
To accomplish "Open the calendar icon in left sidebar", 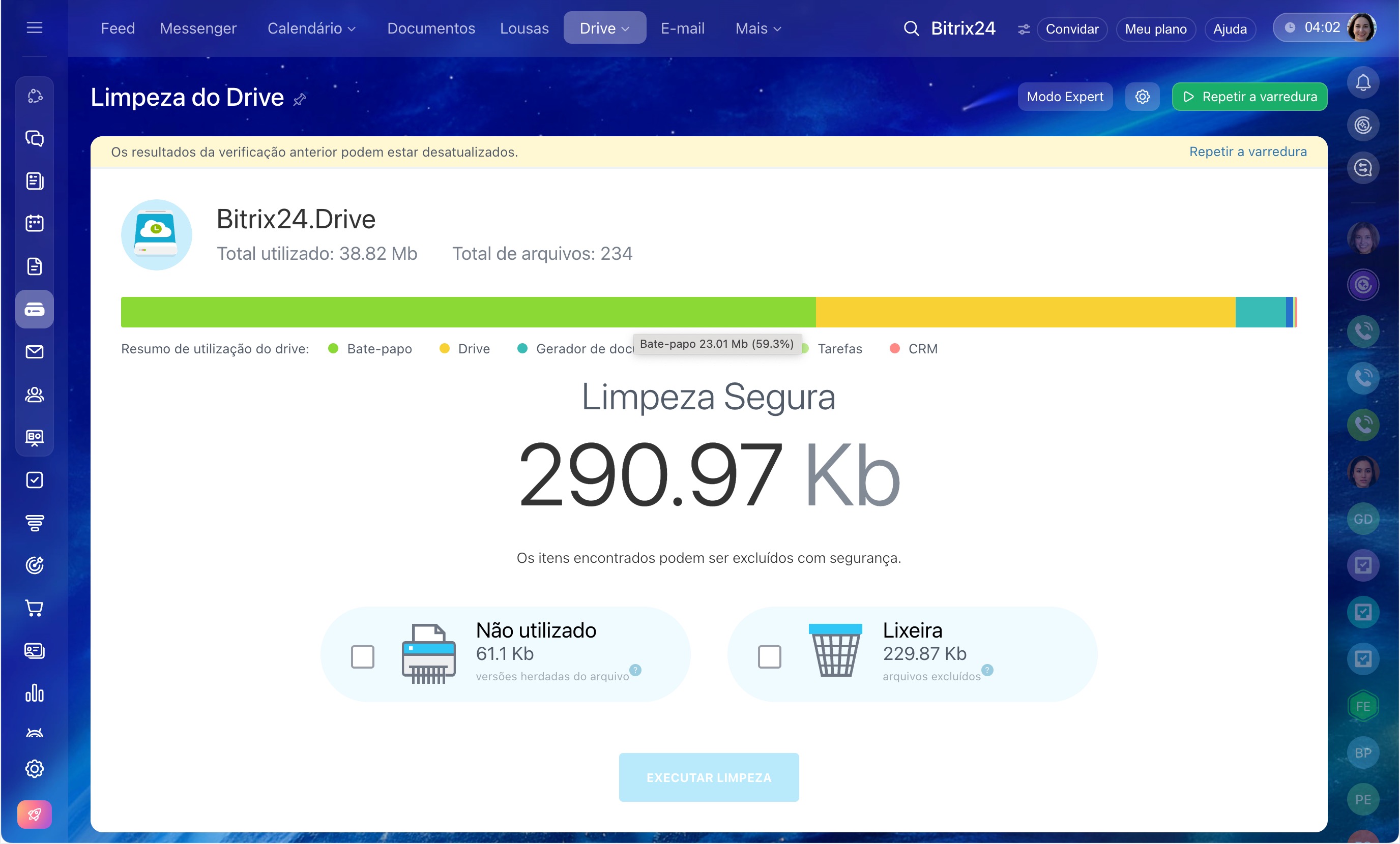I will 35,223.
